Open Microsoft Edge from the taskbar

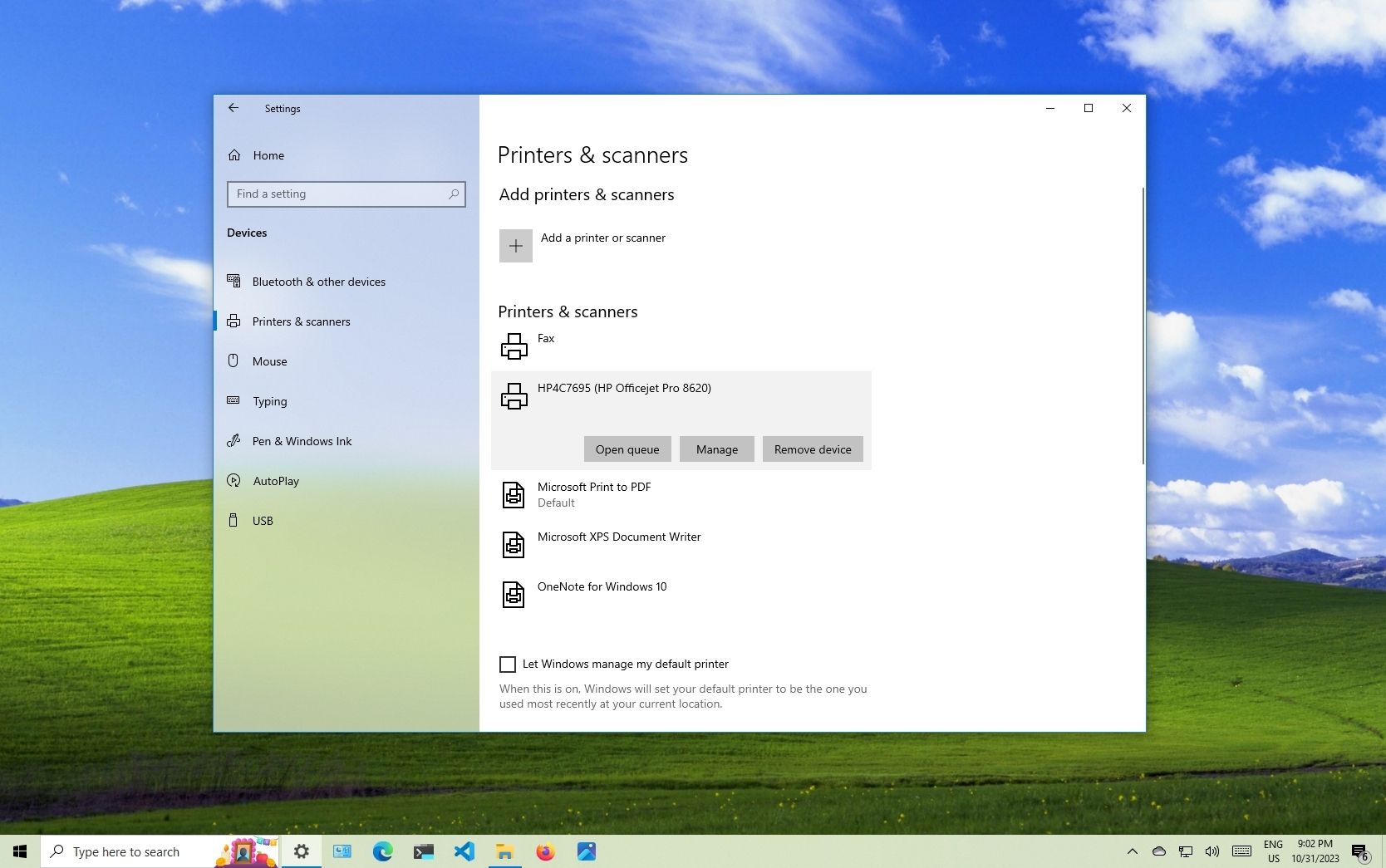coord(382,851)
